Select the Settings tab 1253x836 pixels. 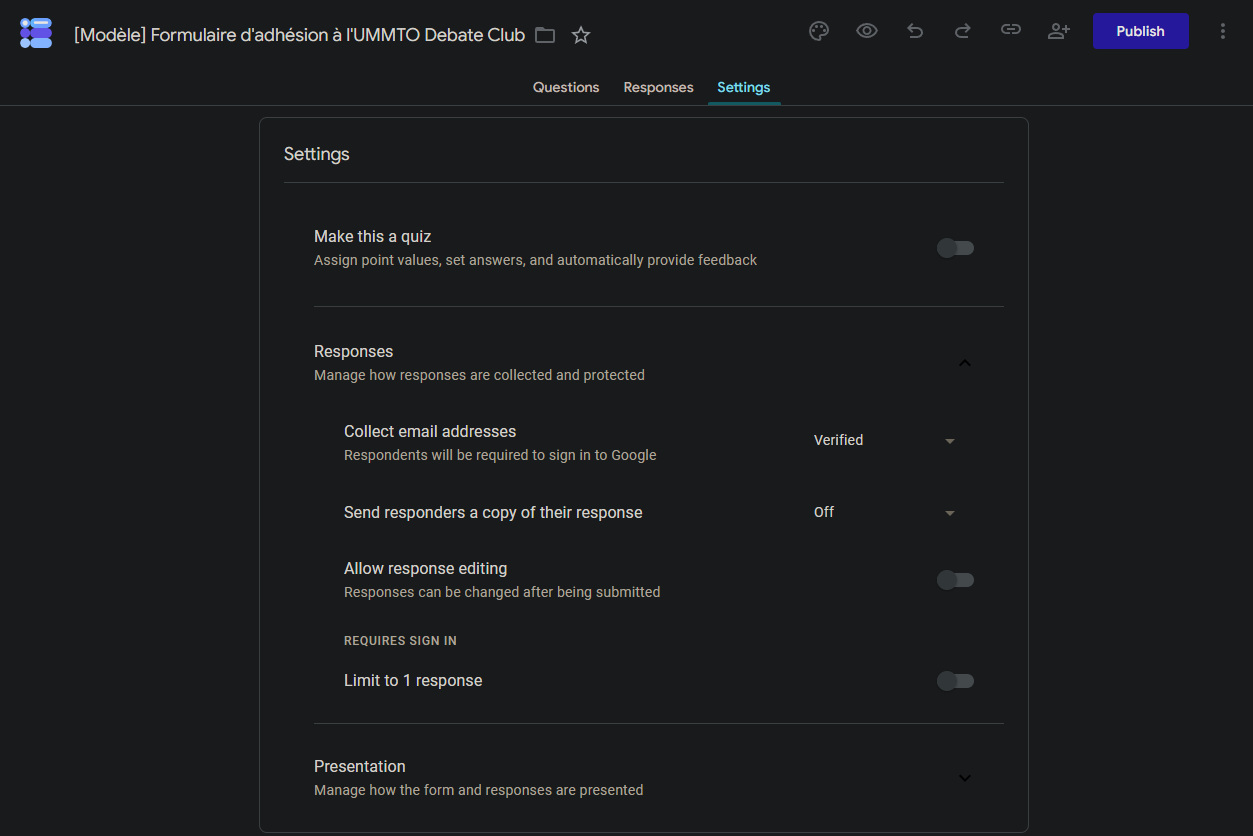pyautogui.click(x=744, y=87)
